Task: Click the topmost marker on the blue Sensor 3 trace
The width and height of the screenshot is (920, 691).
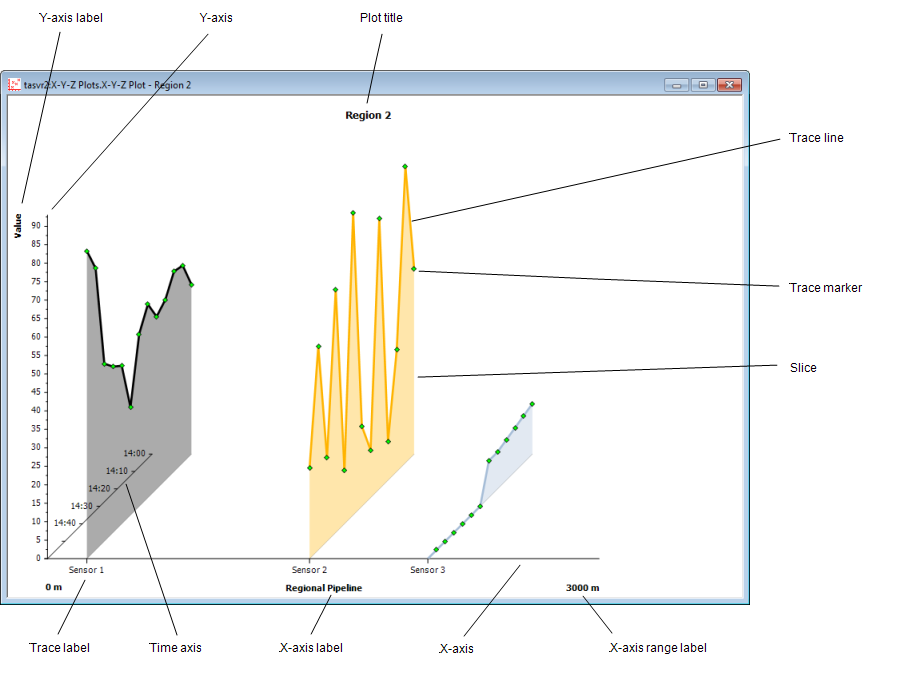Action: (x=530, y=402)
